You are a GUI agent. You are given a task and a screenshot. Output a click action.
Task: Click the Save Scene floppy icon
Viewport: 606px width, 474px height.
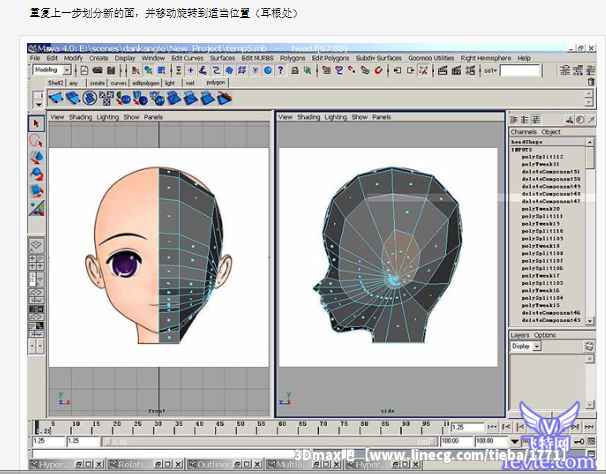(111, 70)
